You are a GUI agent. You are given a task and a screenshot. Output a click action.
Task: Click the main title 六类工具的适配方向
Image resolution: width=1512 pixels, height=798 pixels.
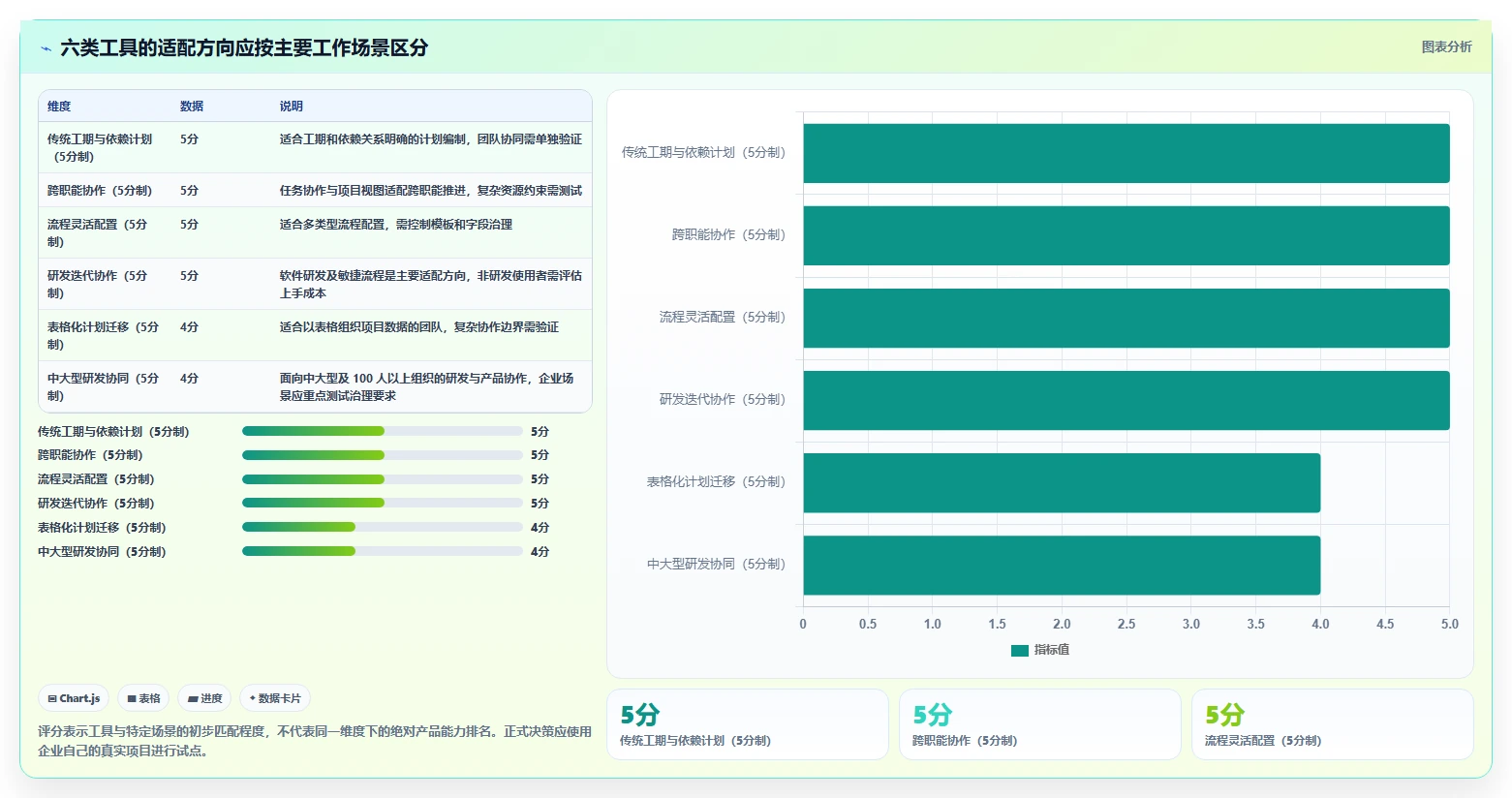point(244,47)
